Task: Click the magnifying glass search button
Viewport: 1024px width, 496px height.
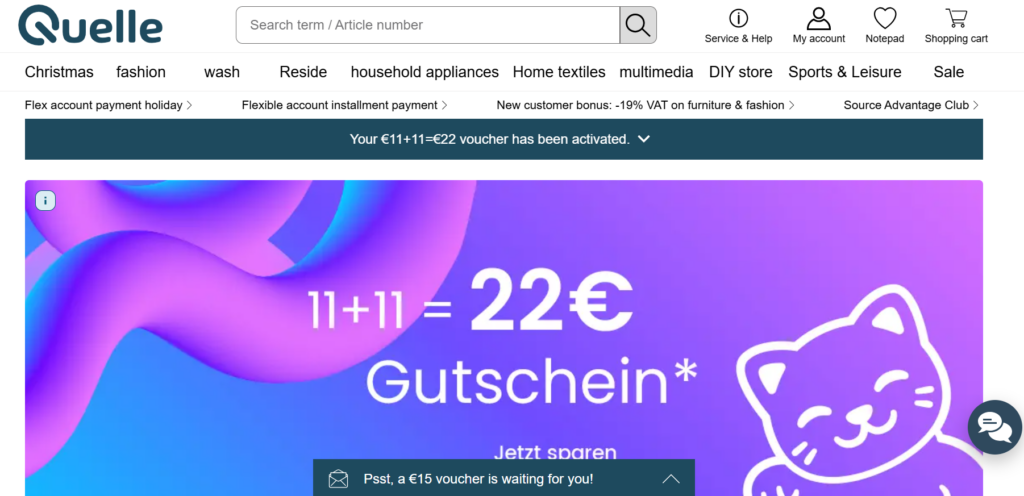Action: tap(637, 25)
